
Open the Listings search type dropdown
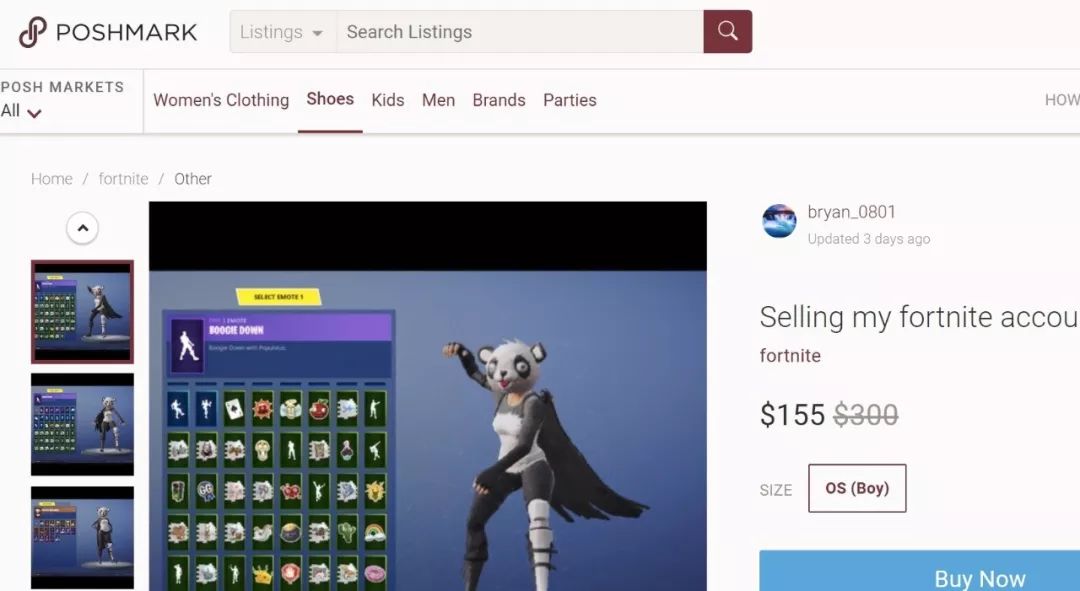(x=282, y=32)
